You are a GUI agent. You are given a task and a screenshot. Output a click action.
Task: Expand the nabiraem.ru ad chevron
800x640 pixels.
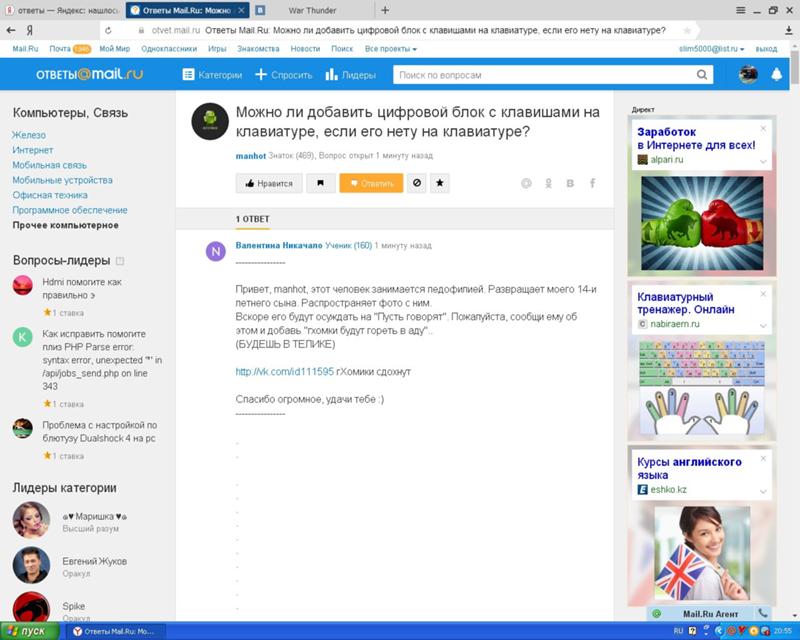[x=763, y=326]
